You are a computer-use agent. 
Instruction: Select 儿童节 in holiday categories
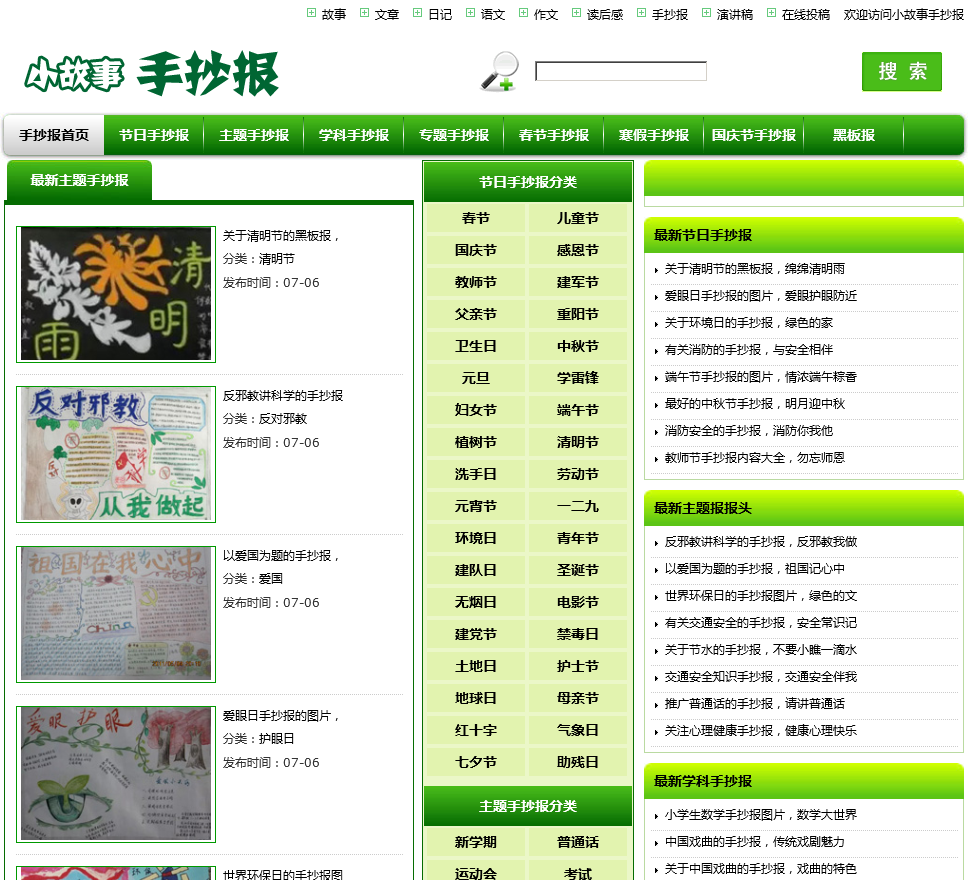pos(577,218)
